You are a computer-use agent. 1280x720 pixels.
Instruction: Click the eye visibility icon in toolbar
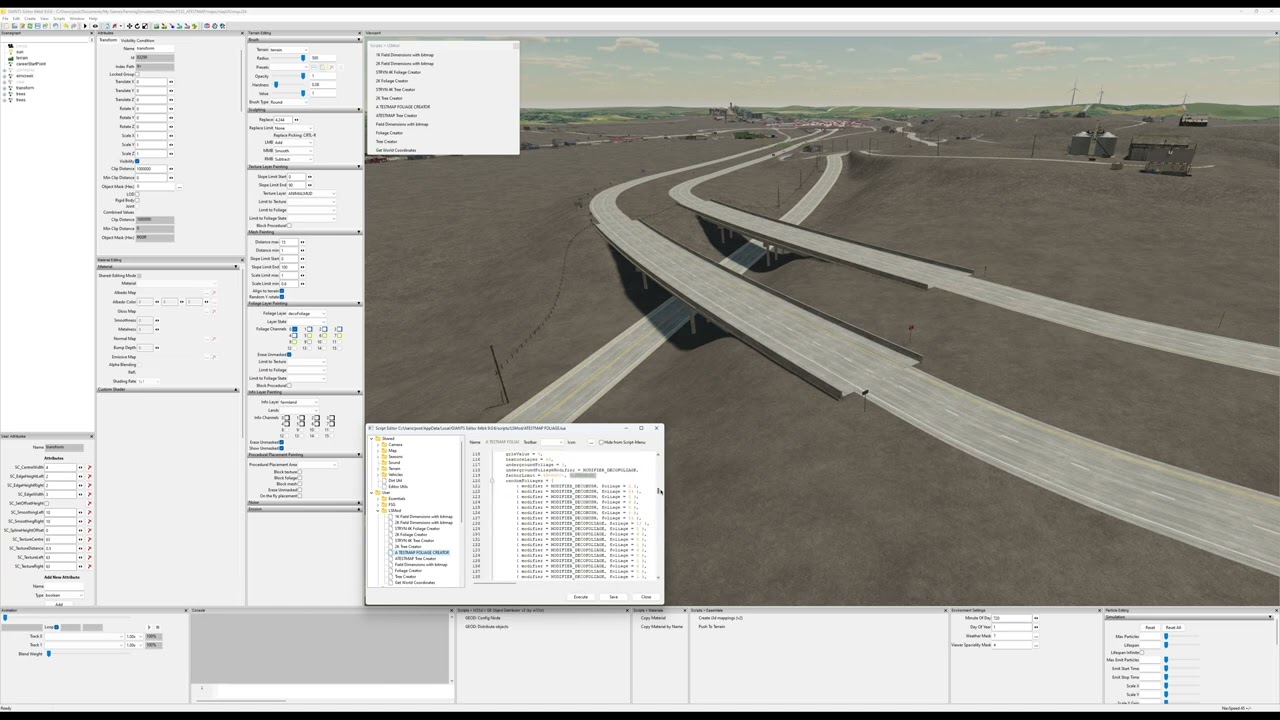pyautogui.click(x=95, y=26)
